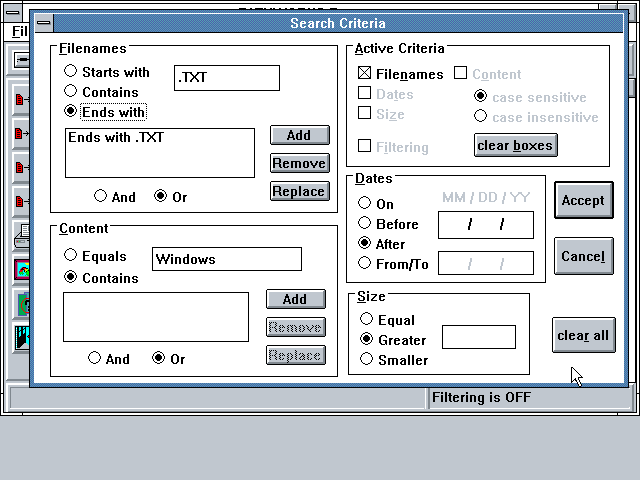The image size is (640, 480).
Task: Choose Or logic for Content
Action: [169, 359]
